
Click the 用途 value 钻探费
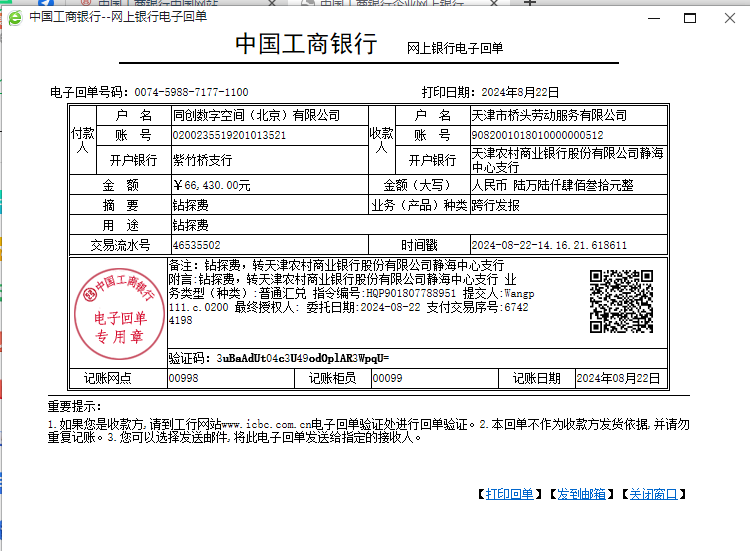pos(191,225)
